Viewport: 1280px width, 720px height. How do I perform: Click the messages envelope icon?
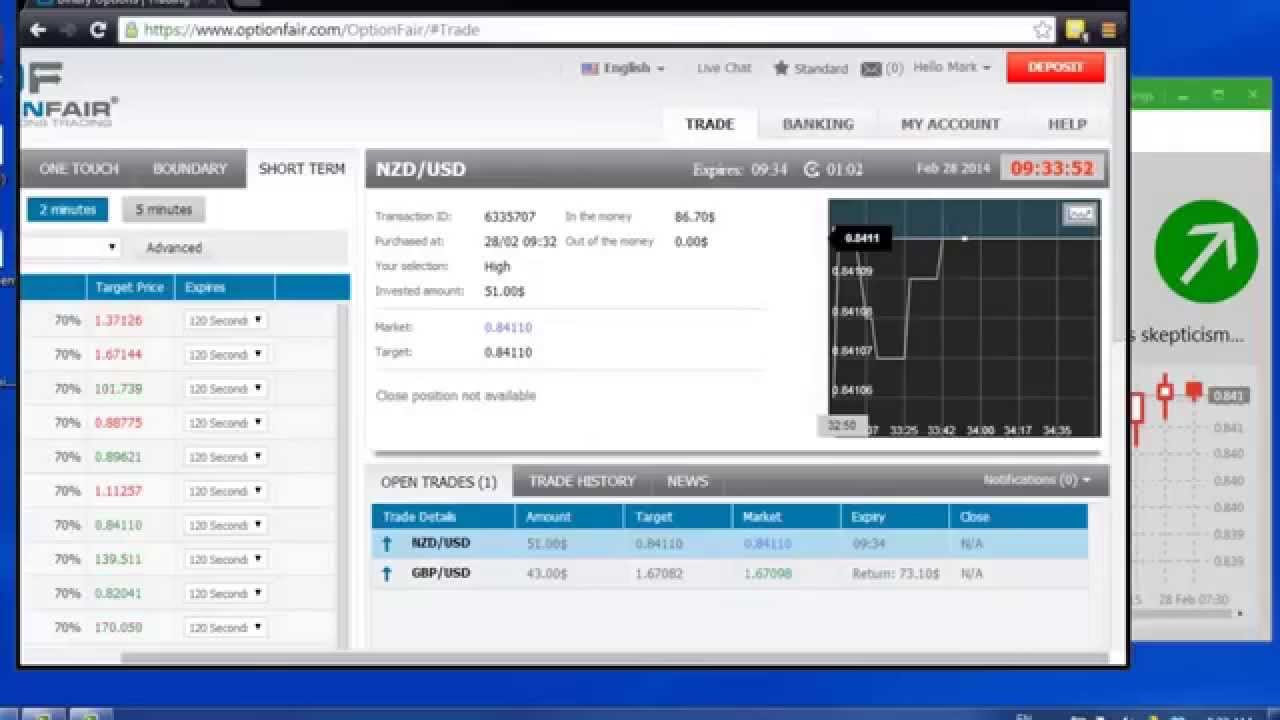tap(871, 68)
